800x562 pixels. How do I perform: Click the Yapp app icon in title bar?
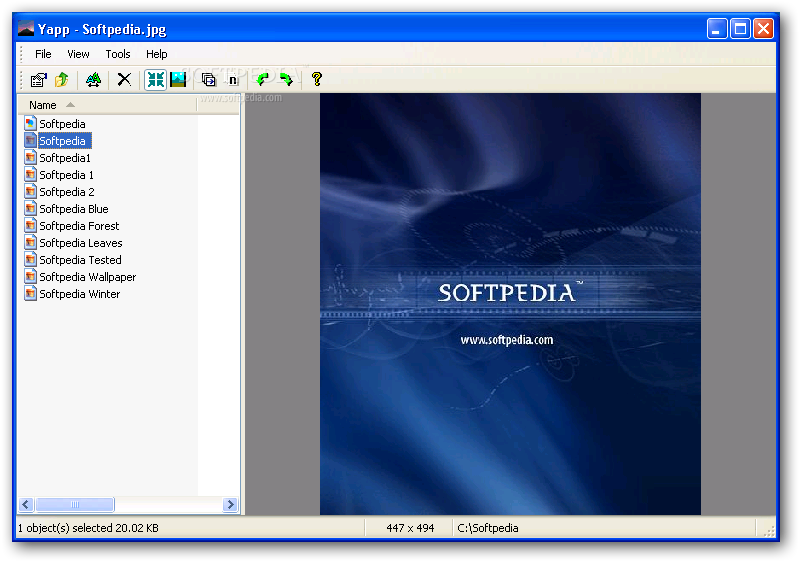pos(26,29)
